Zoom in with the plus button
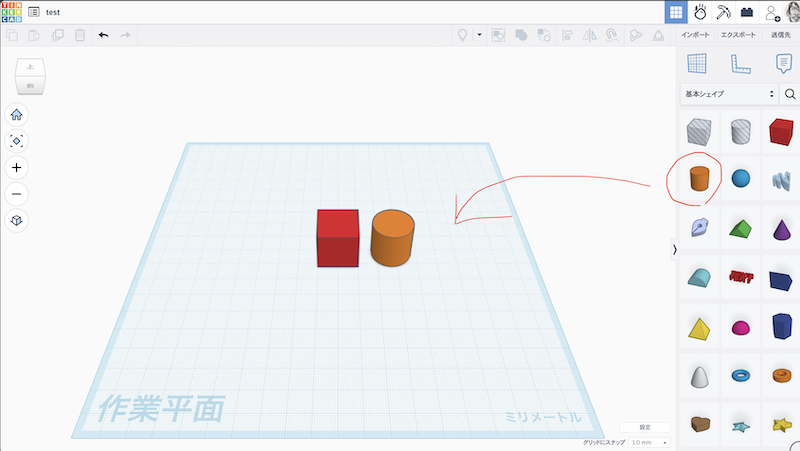 point(16,167)
